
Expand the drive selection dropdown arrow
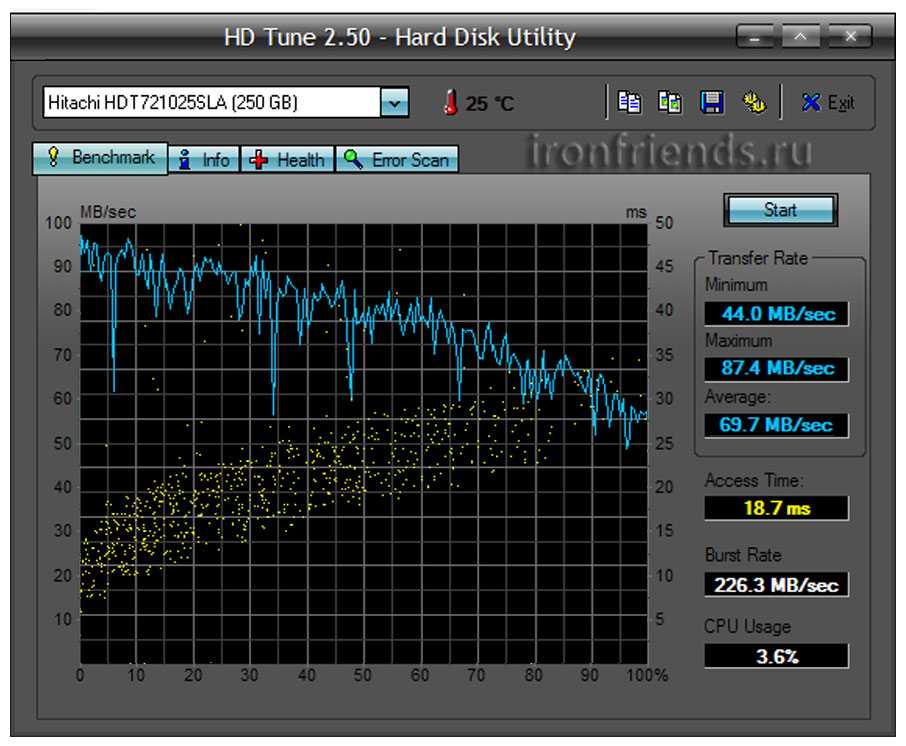395,102
